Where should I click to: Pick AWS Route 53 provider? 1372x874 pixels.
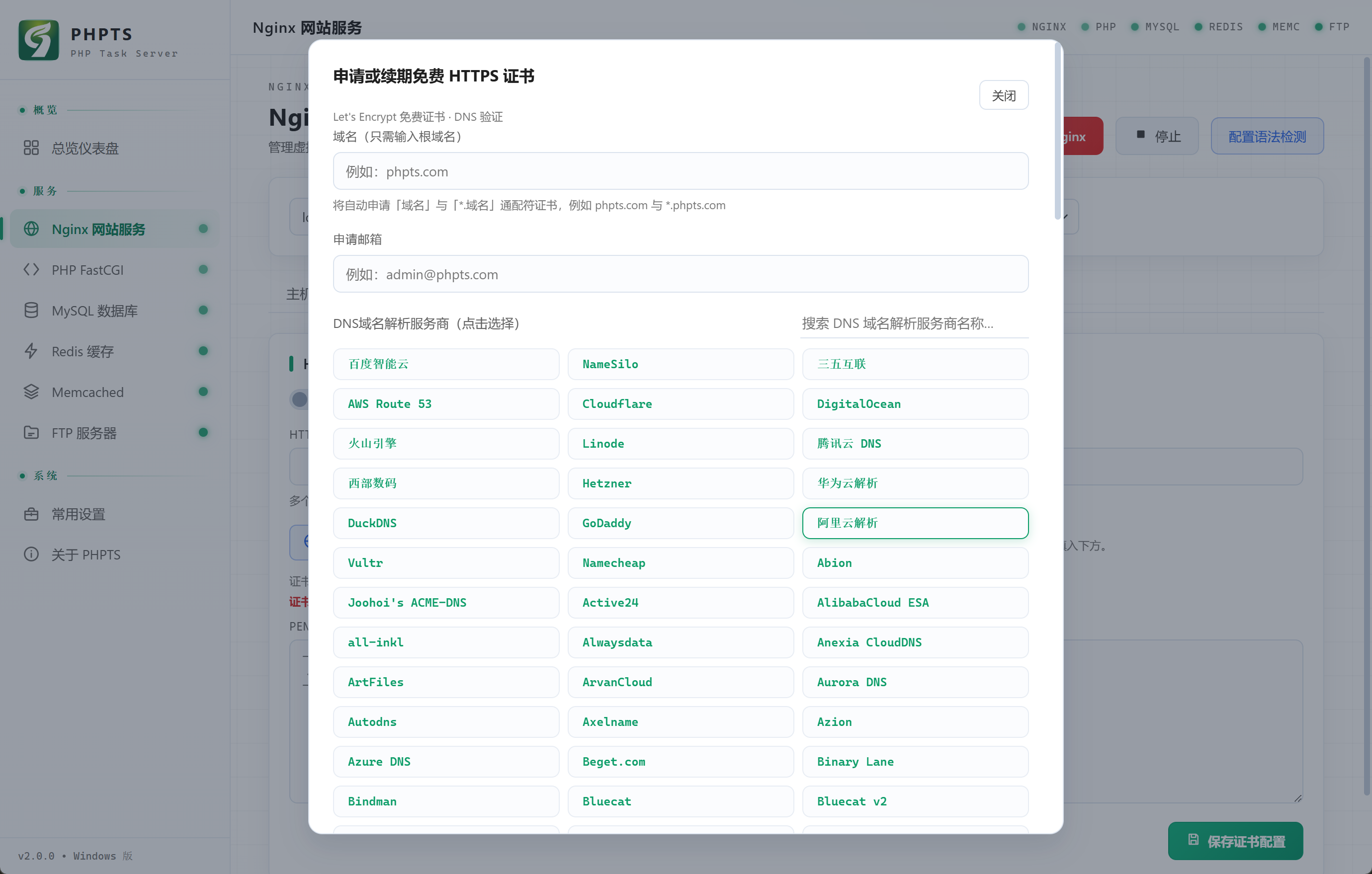click(446, 403)
